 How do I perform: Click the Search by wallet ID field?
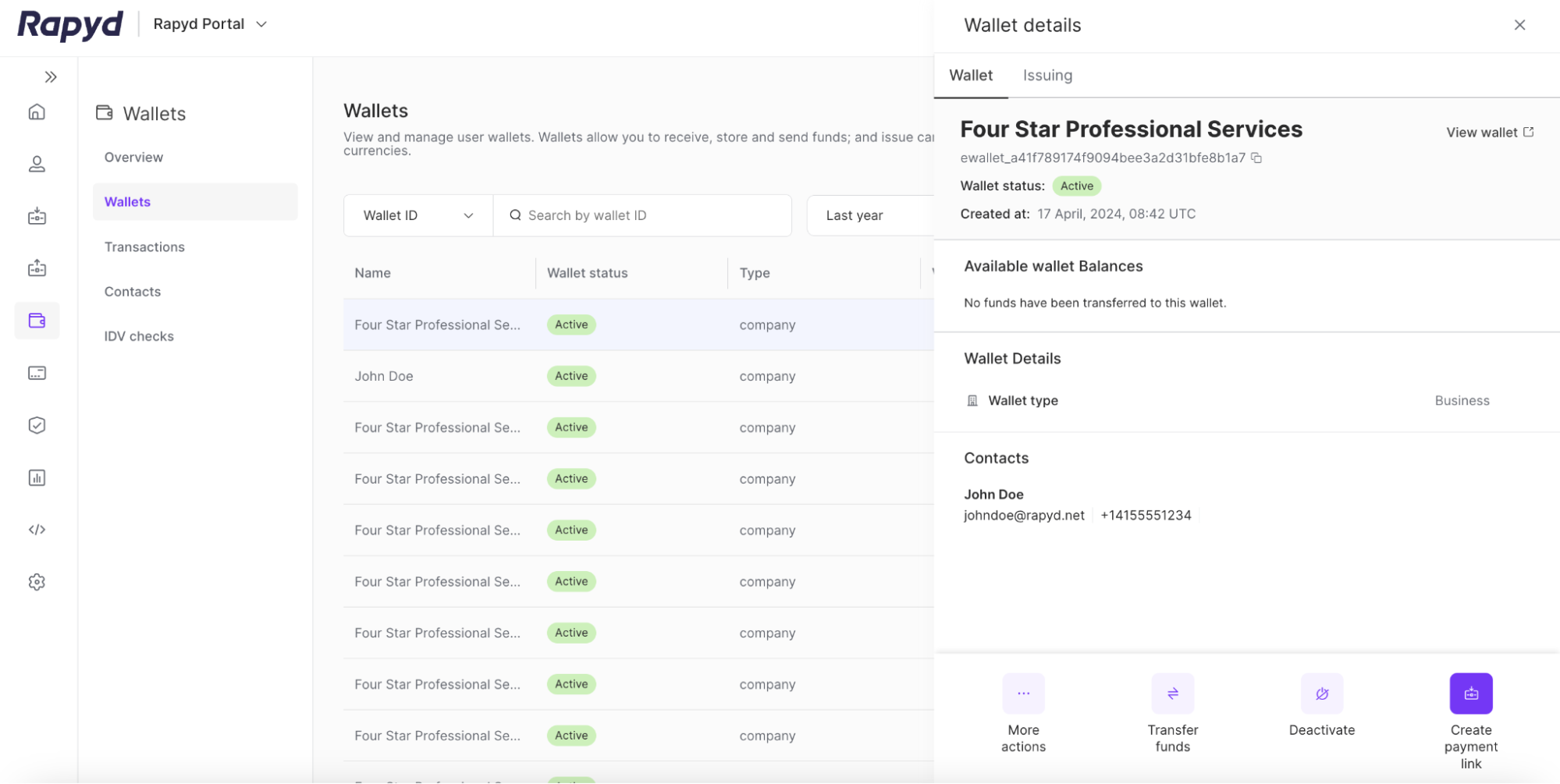point(648,215)
